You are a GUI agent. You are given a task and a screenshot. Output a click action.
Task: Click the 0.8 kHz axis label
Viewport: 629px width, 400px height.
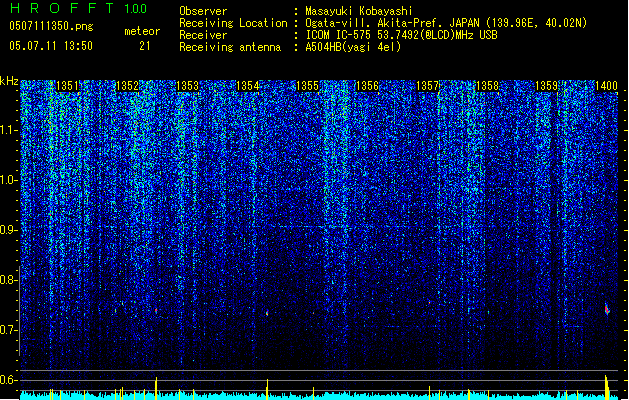pyautogui.click(x=8, y=280)
